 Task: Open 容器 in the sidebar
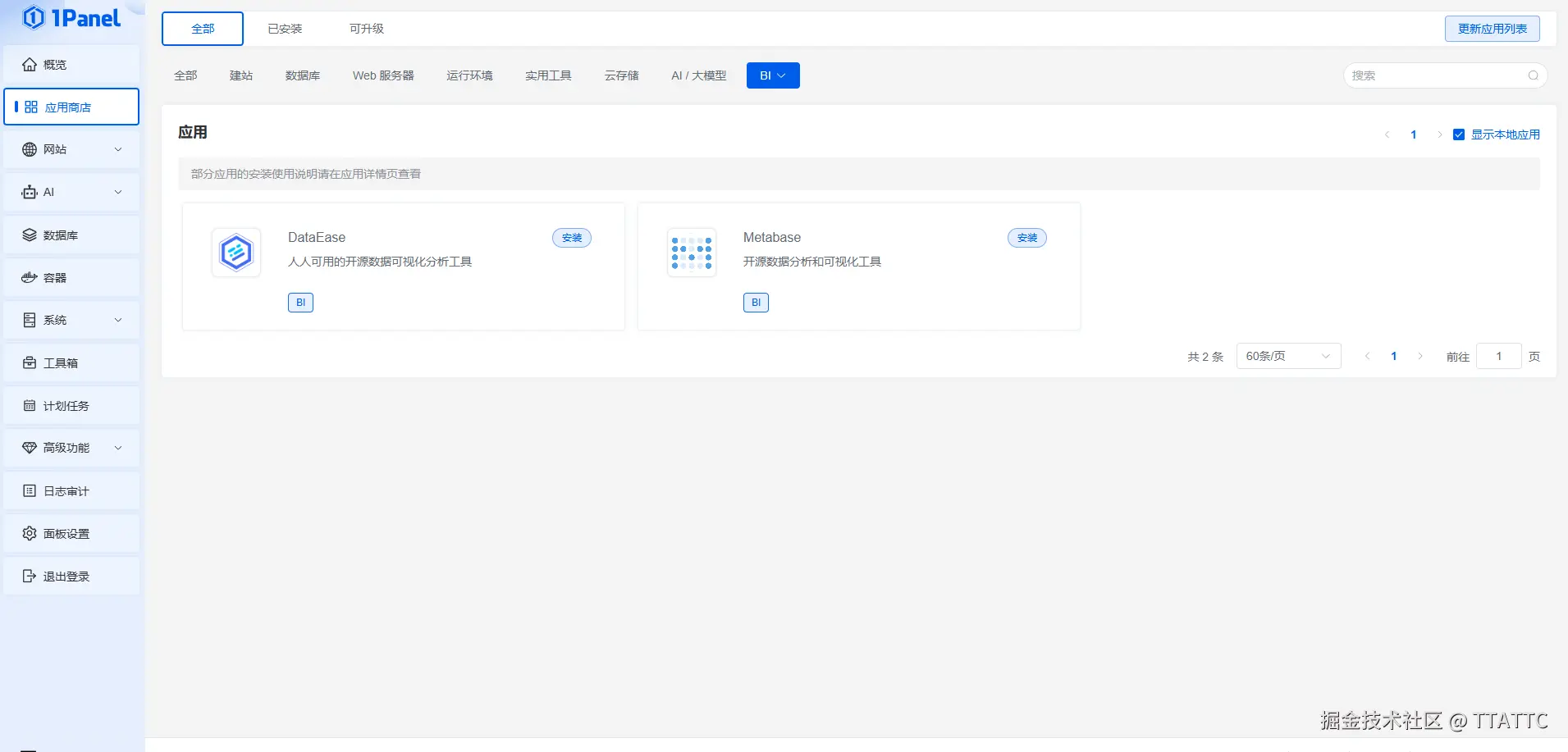click(x=71, y=278)
